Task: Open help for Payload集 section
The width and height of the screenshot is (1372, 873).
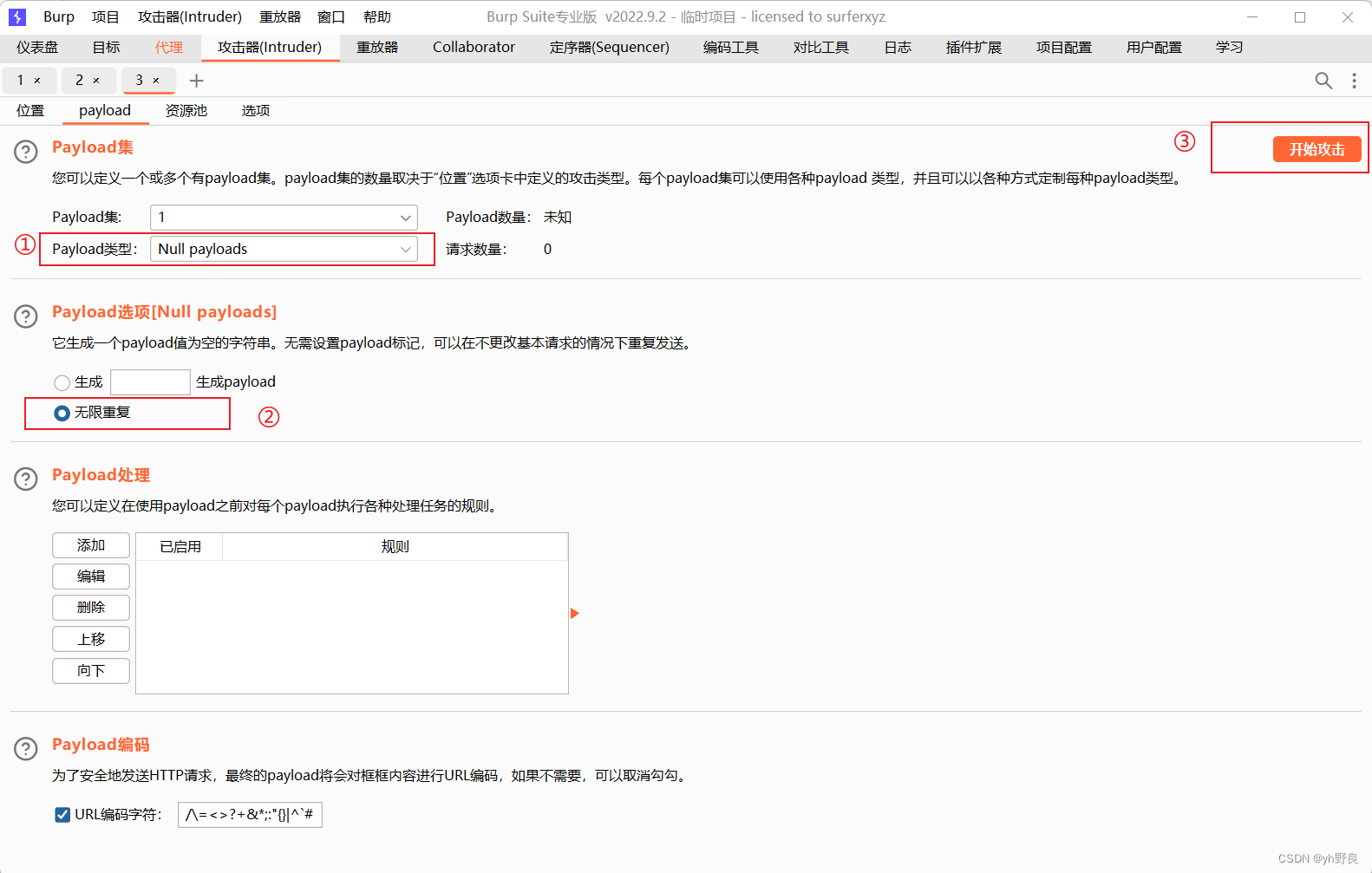Action: pyautogui.click(x=26, y=152)
